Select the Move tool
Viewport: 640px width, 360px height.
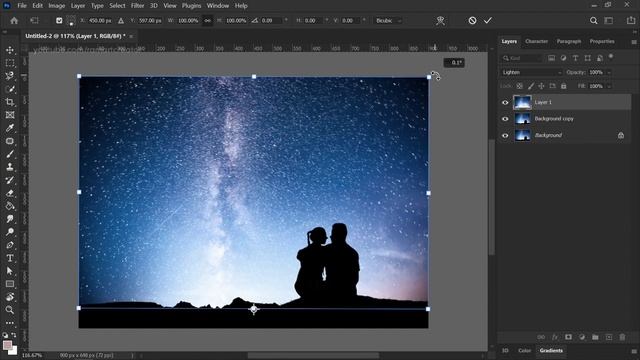tap(10, 50)
